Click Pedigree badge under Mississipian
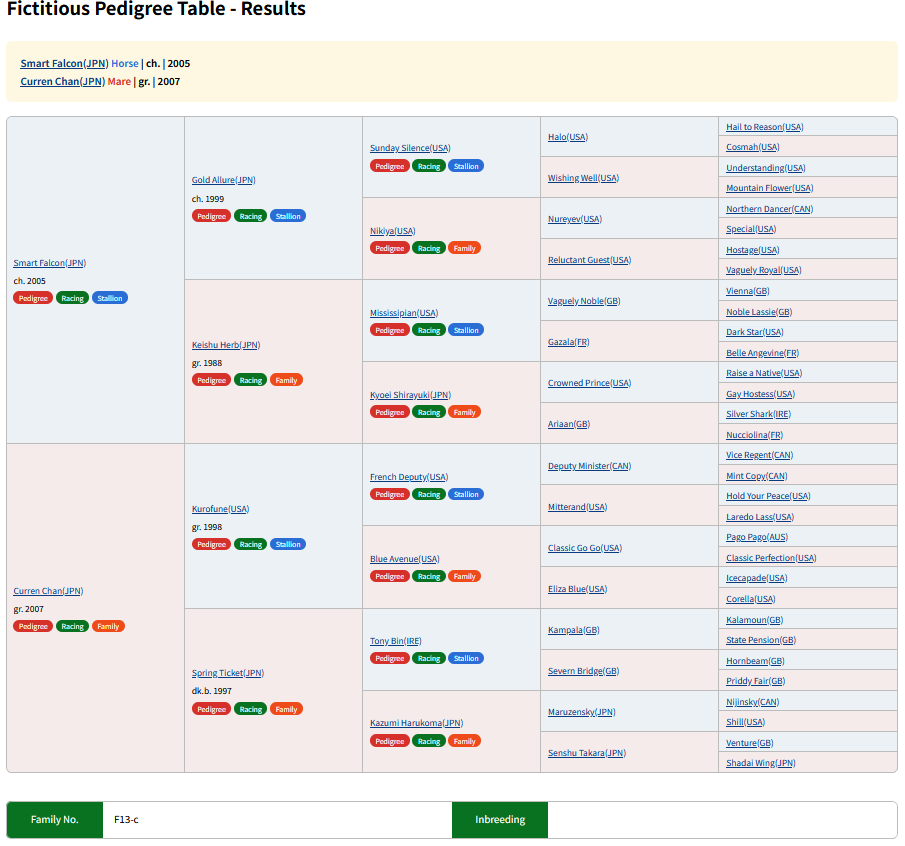 (390, 330)
